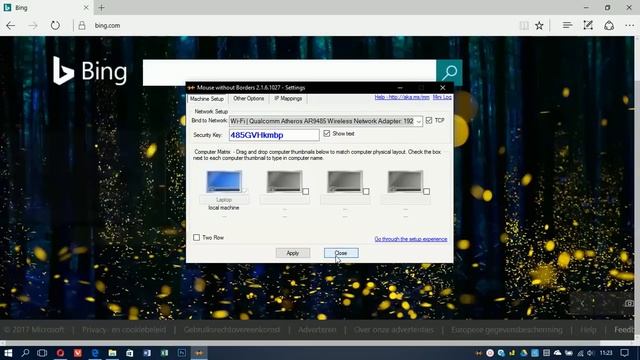Expand Bind to Network dropdown

(418, 121)
